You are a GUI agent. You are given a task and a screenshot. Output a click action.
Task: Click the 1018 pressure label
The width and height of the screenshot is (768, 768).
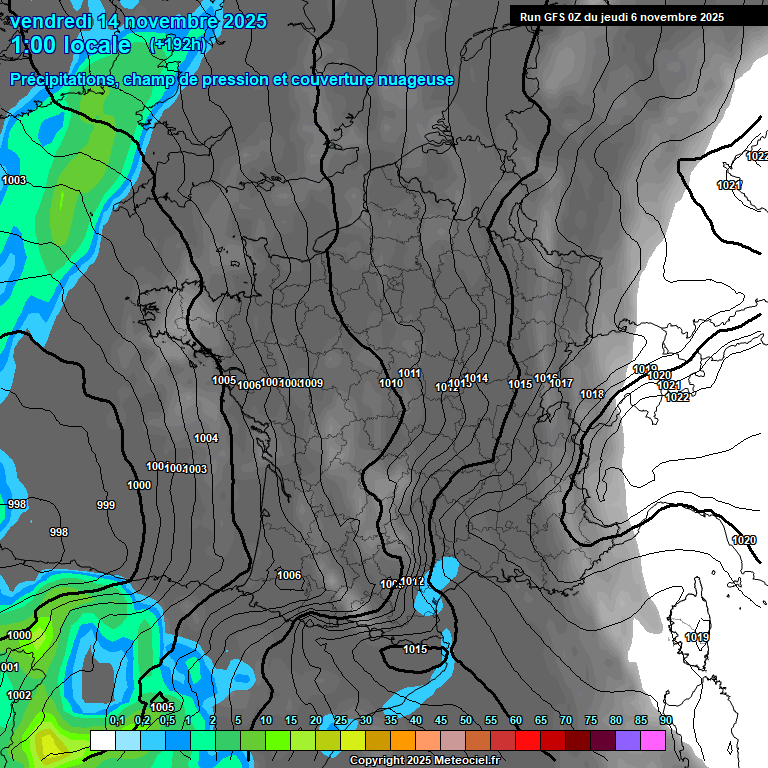click(592, 394)
